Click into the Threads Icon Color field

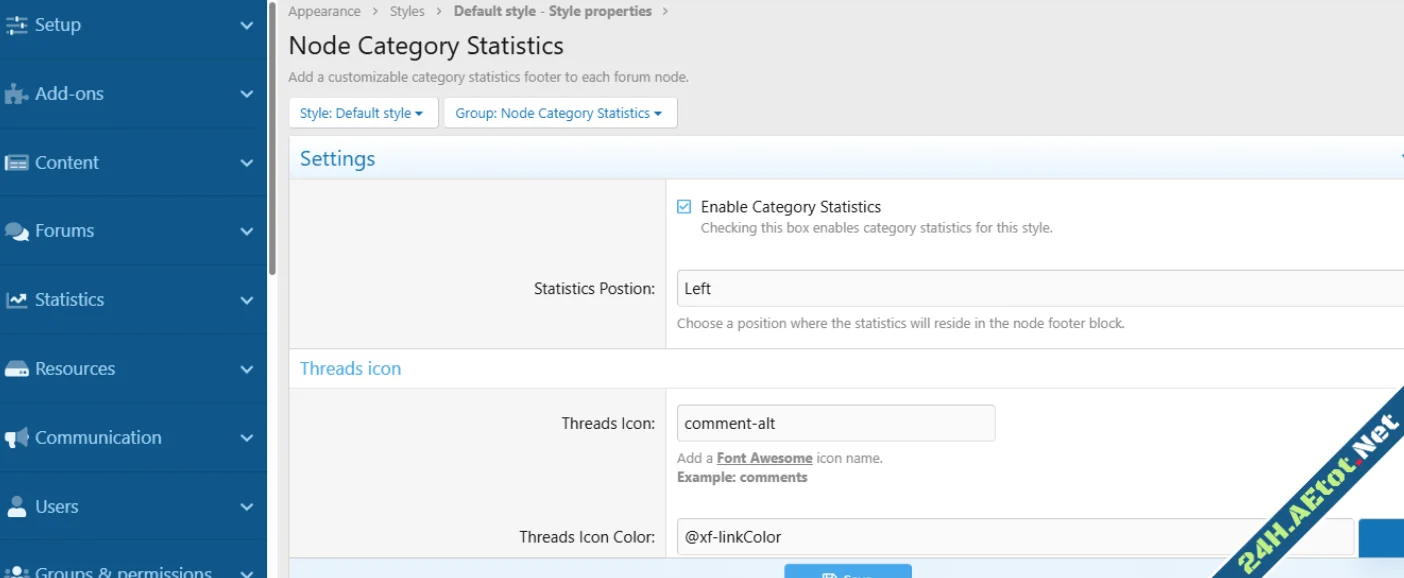(x=1014, y=537)
